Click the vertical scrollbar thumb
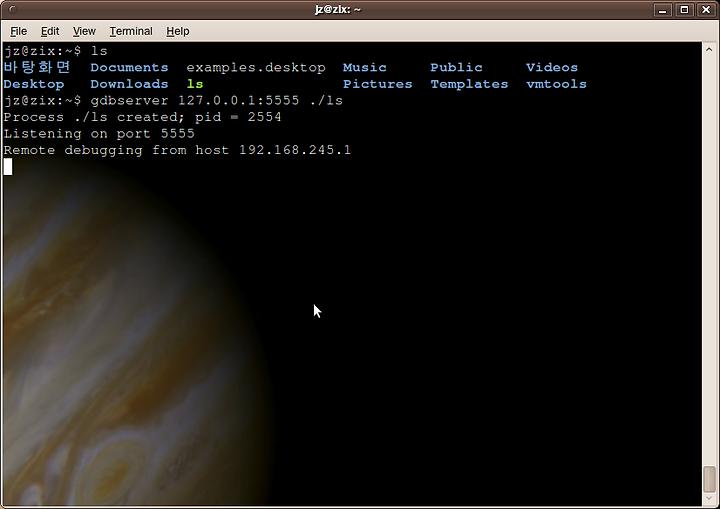The image size is (720, 509). (709, 479)
